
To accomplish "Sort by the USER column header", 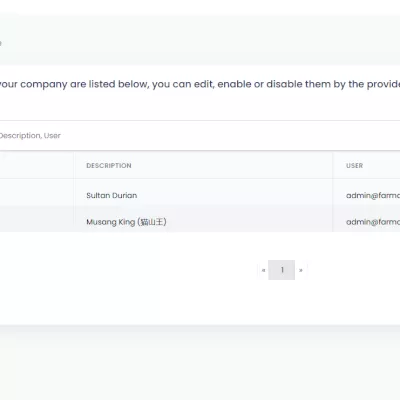I will pos(354,166).
